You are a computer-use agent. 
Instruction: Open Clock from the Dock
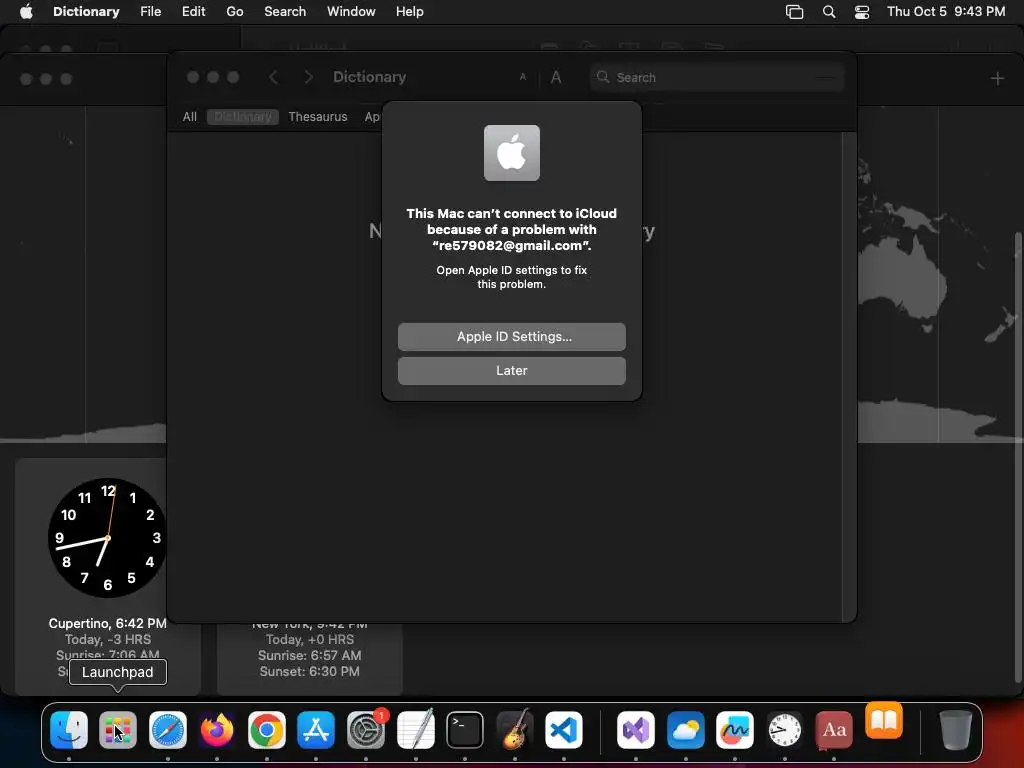point(784,729)
